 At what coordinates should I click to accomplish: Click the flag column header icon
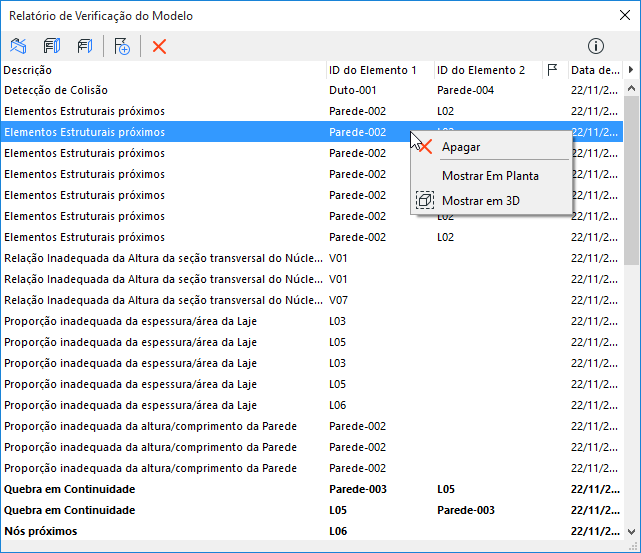[552, 70]
